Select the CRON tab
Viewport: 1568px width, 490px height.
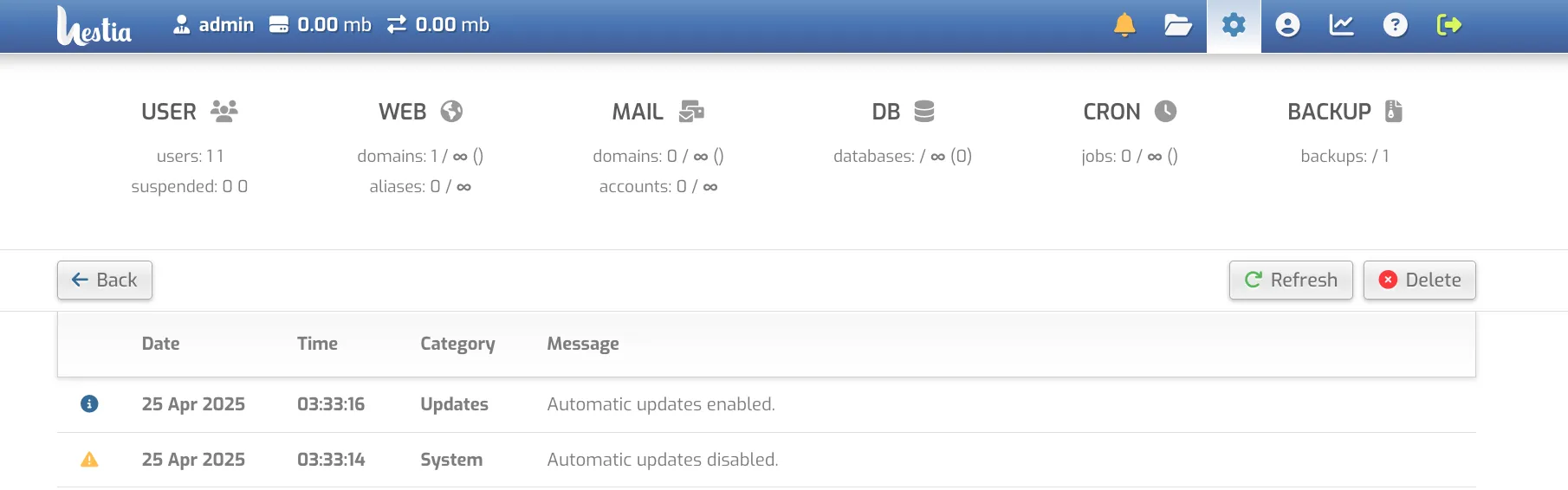coord(1130,112)
